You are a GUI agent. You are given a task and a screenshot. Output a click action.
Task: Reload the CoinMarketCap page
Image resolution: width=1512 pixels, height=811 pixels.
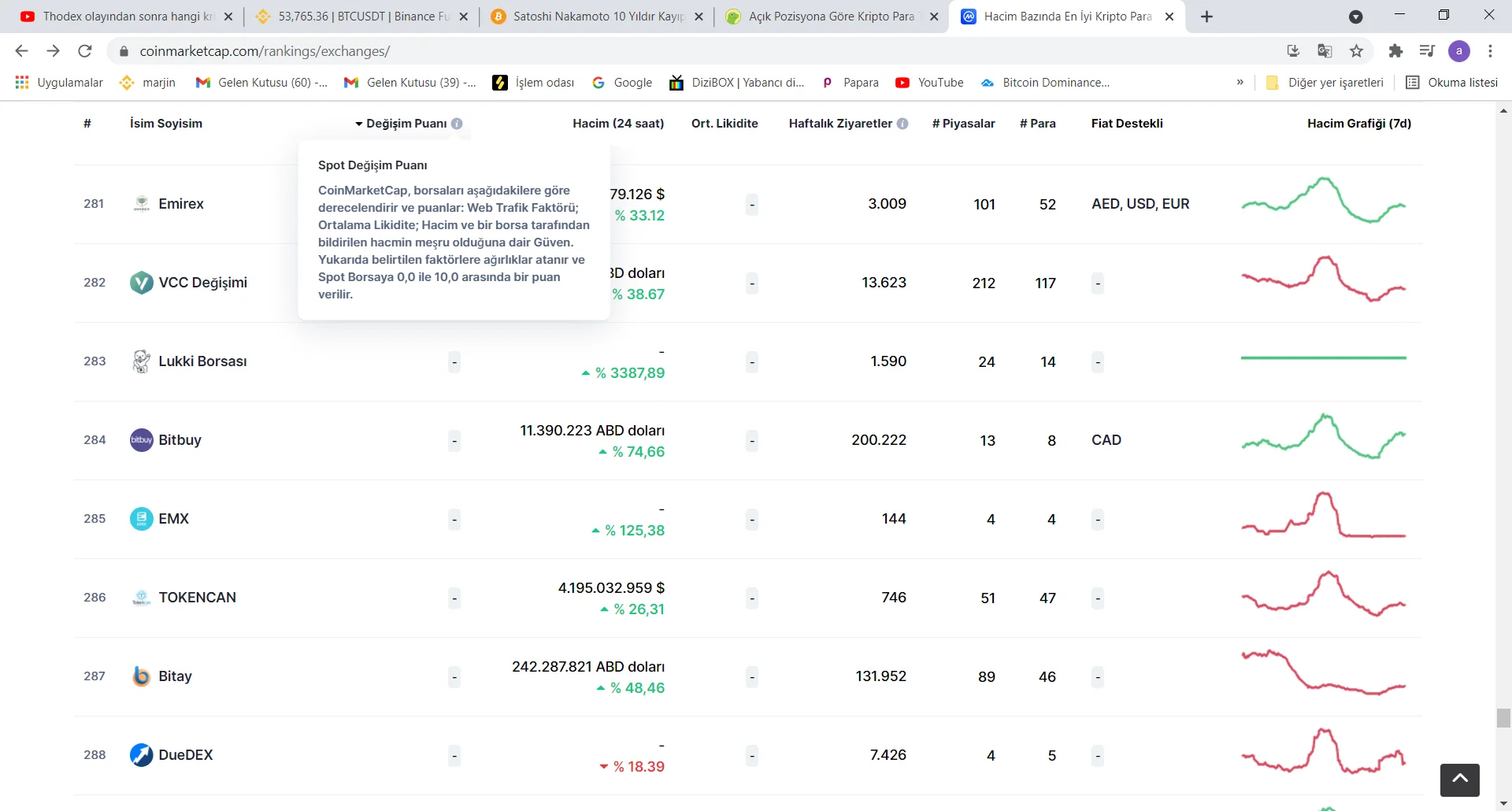click(84, 51)
